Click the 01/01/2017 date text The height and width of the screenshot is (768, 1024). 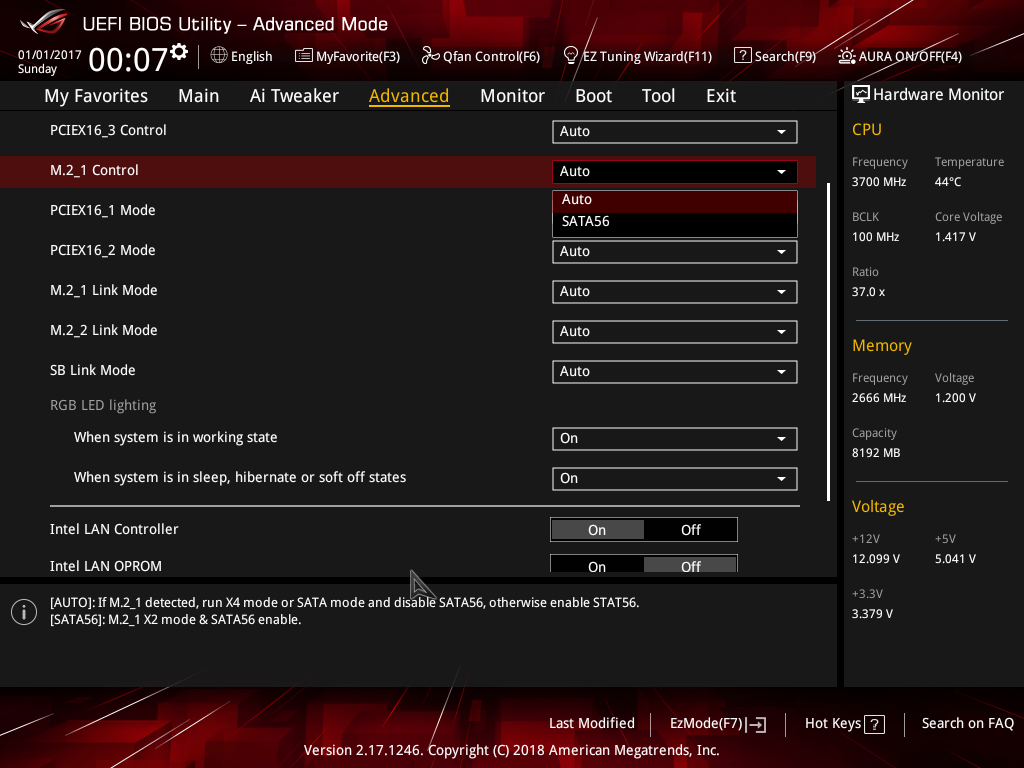[50, 55]
